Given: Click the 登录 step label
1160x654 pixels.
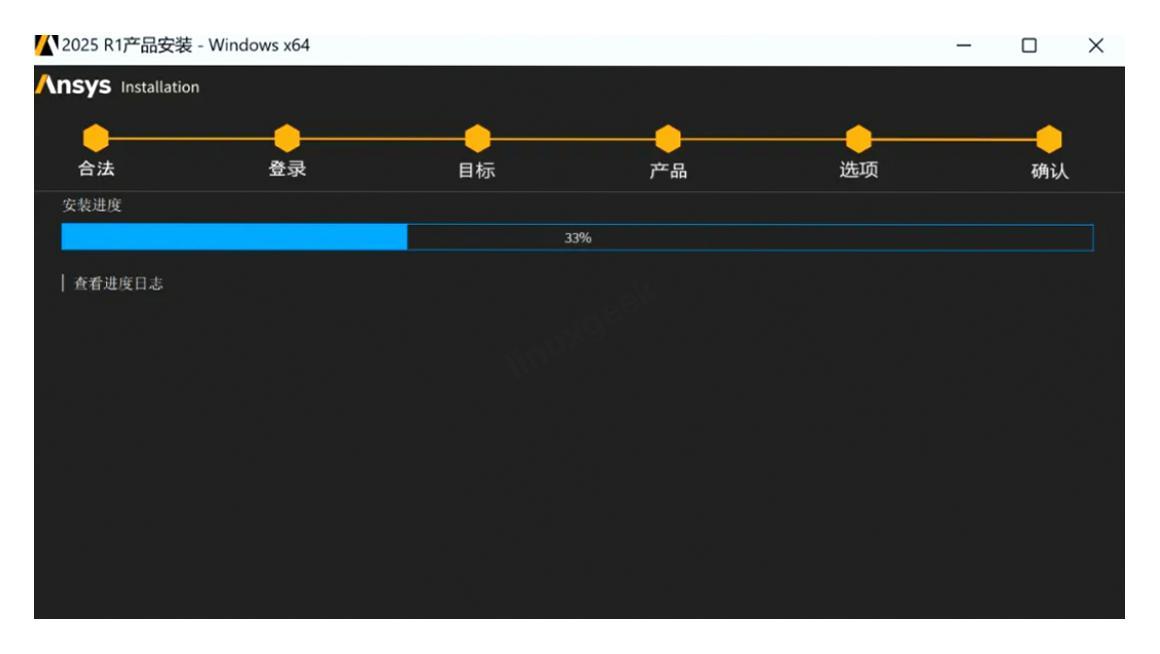Looking at the screenshot, I should coord(287,169).
